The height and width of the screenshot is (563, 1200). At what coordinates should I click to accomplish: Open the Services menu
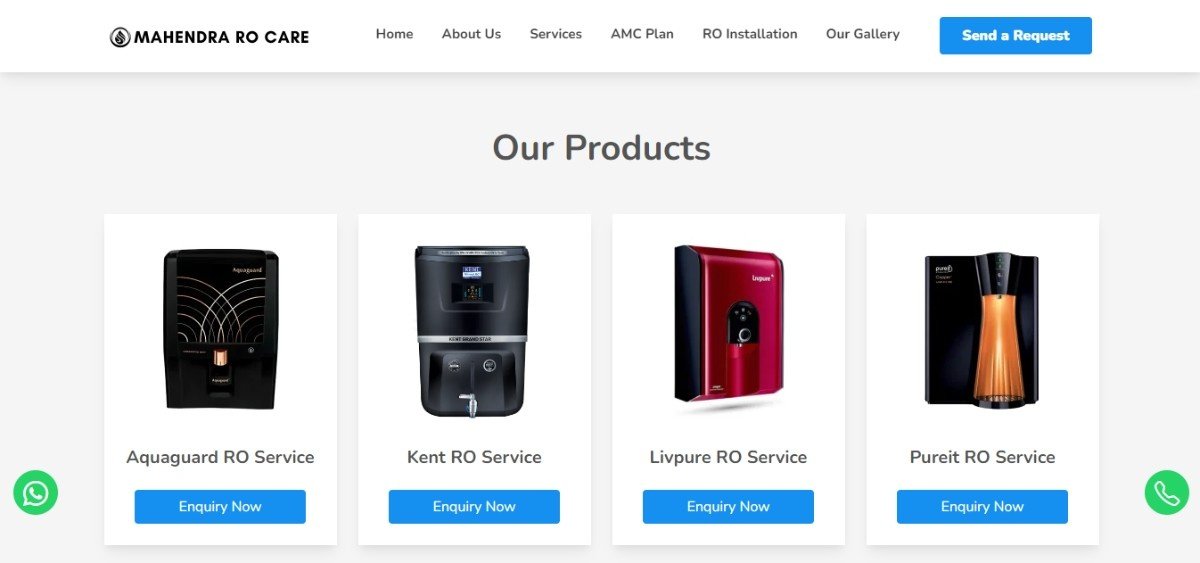click(556, 34)
